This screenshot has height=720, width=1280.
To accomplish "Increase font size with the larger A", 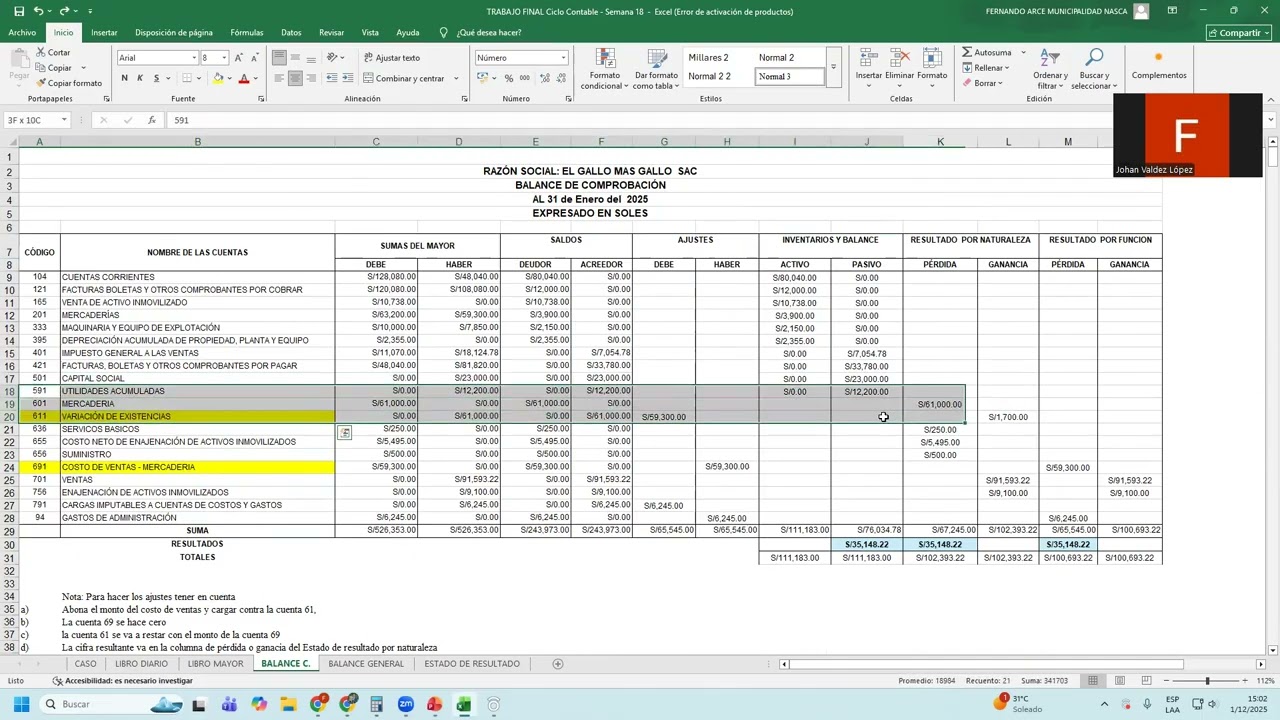I will 240,58.
